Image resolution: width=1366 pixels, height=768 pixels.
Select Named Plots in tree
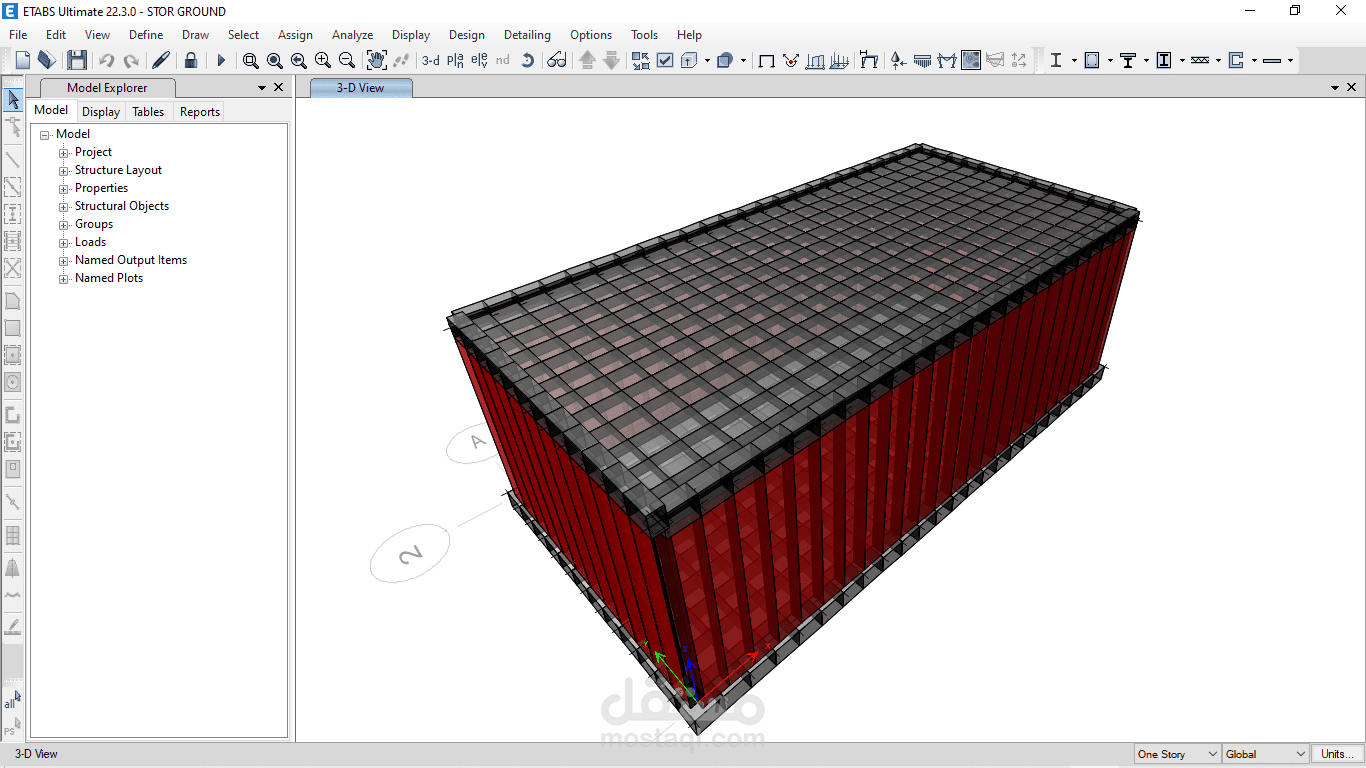coord(109,278)
